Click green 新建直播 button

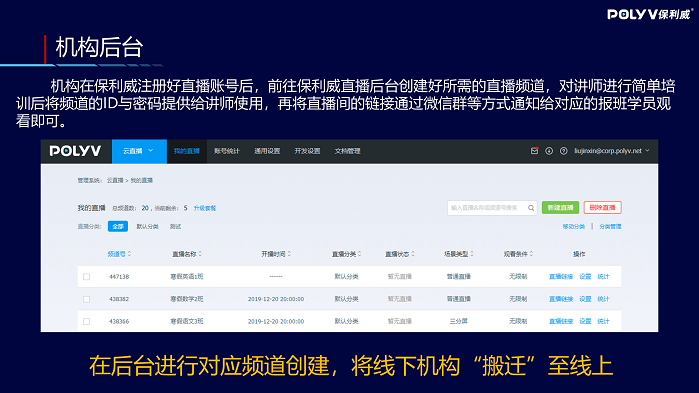click(x=560, y=208)
